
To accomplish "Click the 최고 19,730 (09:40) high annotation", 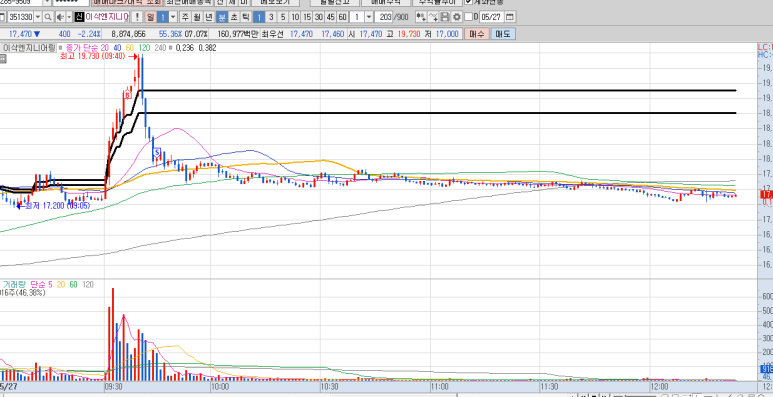I will coord(94,56).
